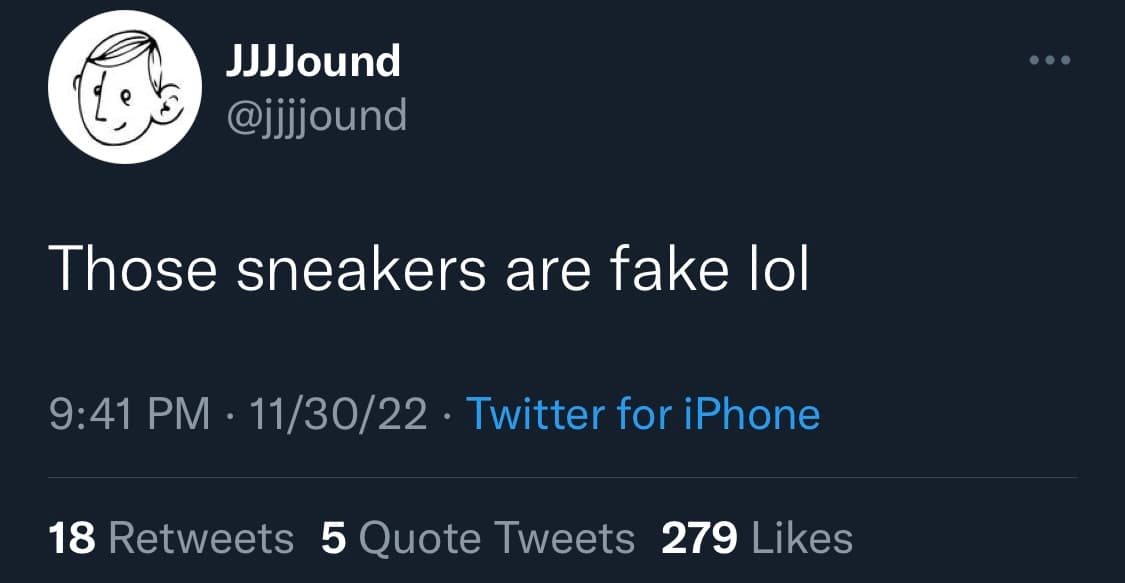The image size is (1125, 583).
Task: Open the JJJJound display name profile
Action: click(x=313, y=62)
